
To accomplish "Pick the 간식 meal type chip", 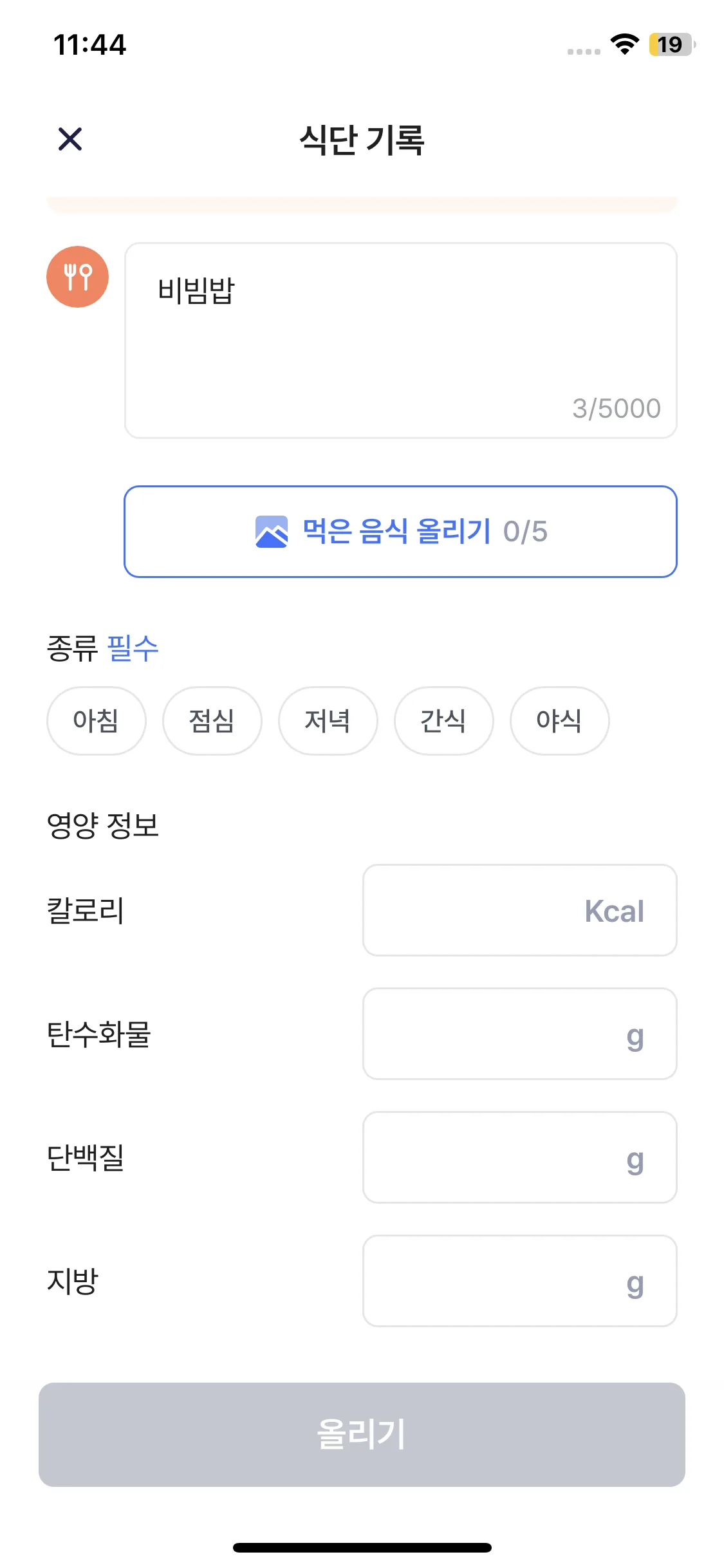I will pos(443,720).
